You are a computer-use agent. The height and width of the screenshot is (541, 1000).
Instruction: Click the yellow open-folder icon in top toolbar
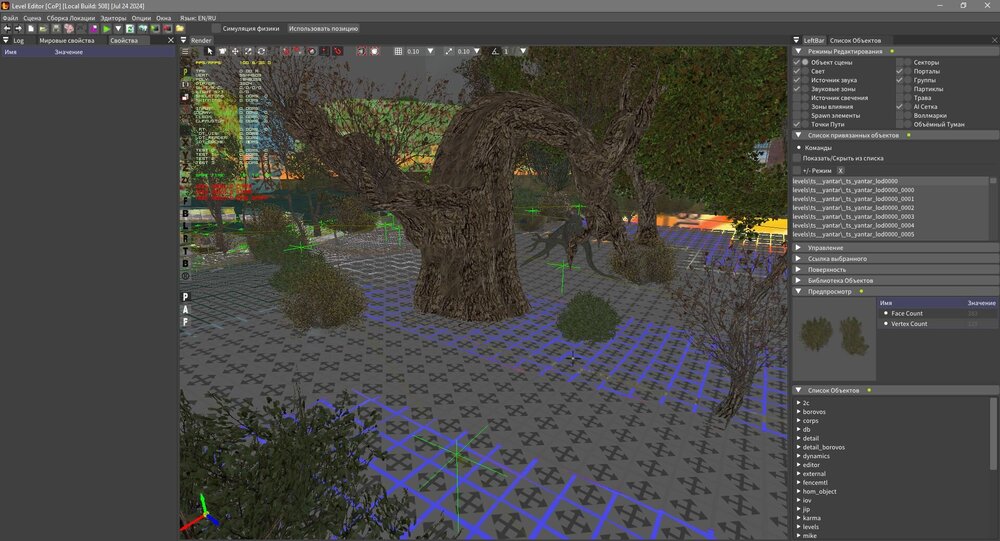point(180,29)
